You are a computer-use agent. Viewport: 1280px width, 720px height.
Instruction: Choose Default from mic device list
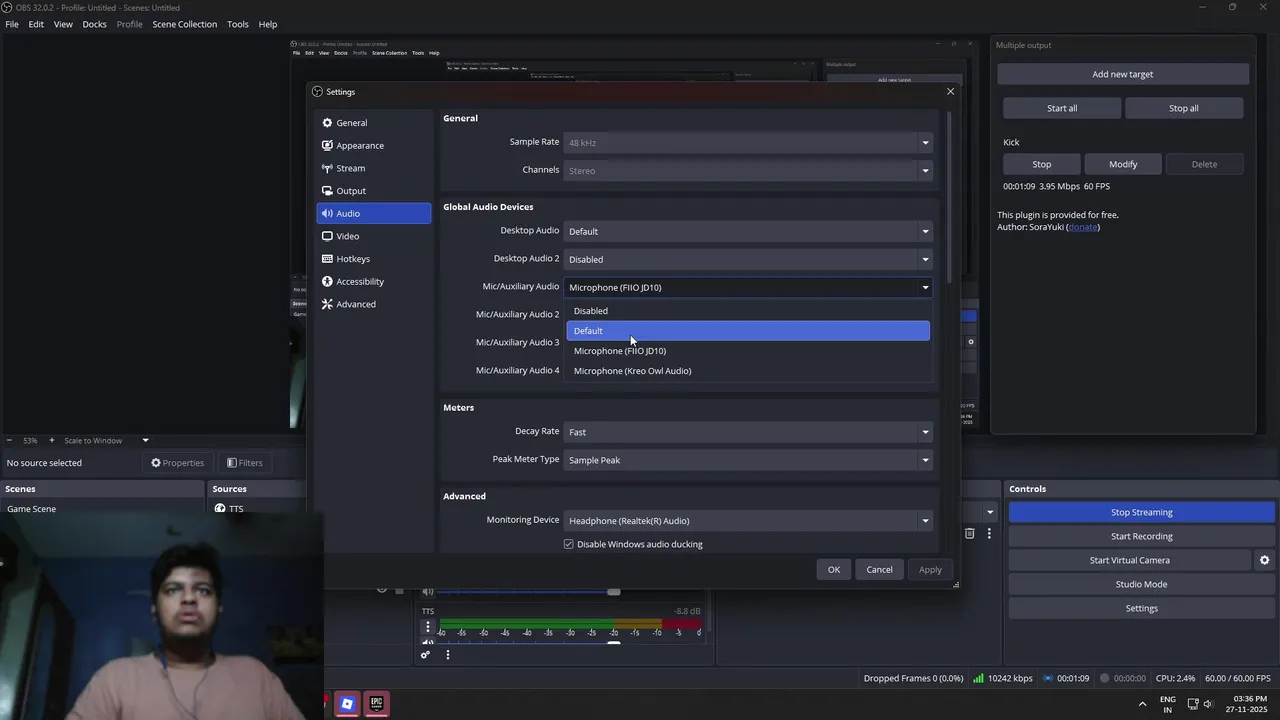[x=748, y=331]
